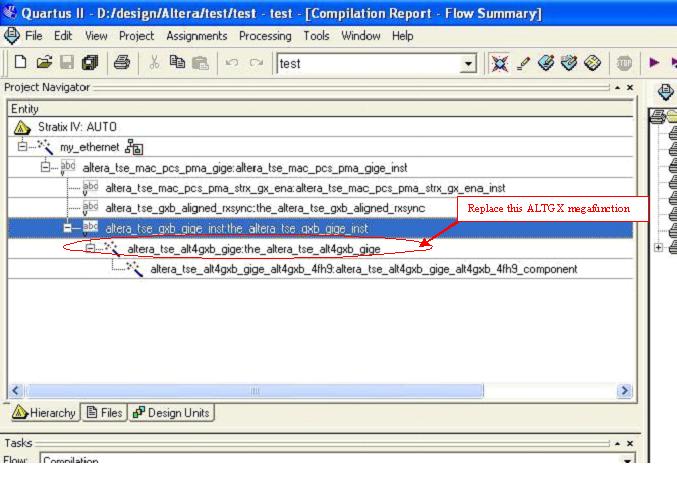Image resolution: width=677 pixels, height=499 pixels.
Task: Open the Pin Planner icon
Action: [546, 63]
